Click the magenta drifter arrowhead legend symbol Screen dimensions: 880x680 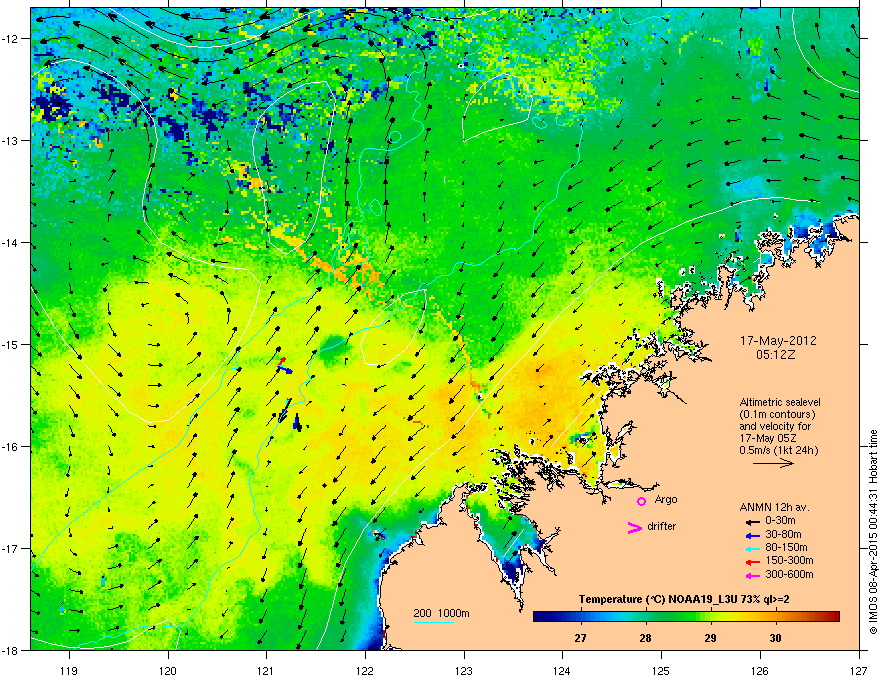pyautogui.click(x=634, y=527)
